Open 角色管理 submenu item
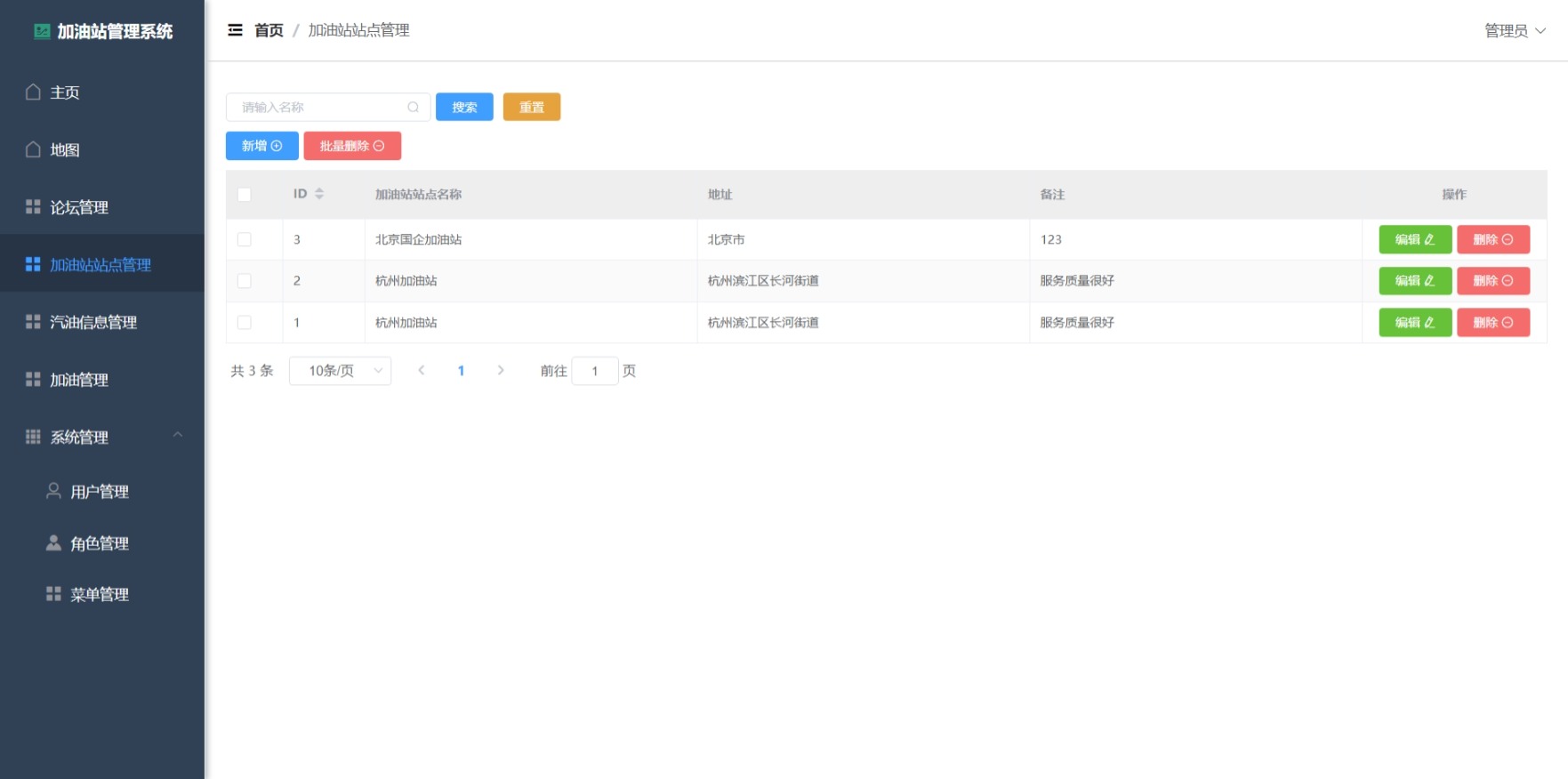The height and width of the screenshot is (779, 1568). [x=102, y=542]
